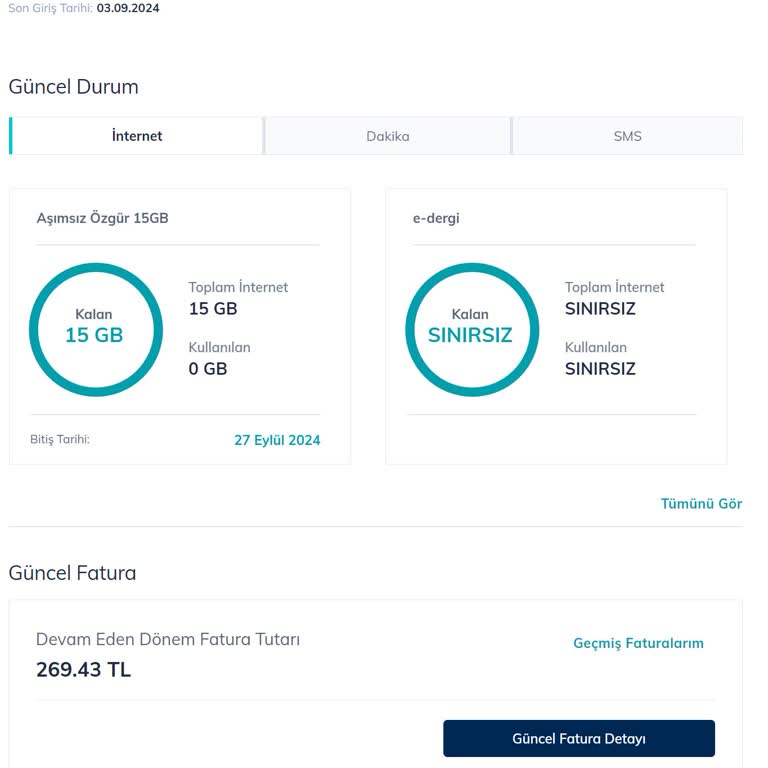This screenshot has height=768, width=768.
Task: Click Devam Eden Dönem Fatura Tutarı label
Action: (168, 639)
